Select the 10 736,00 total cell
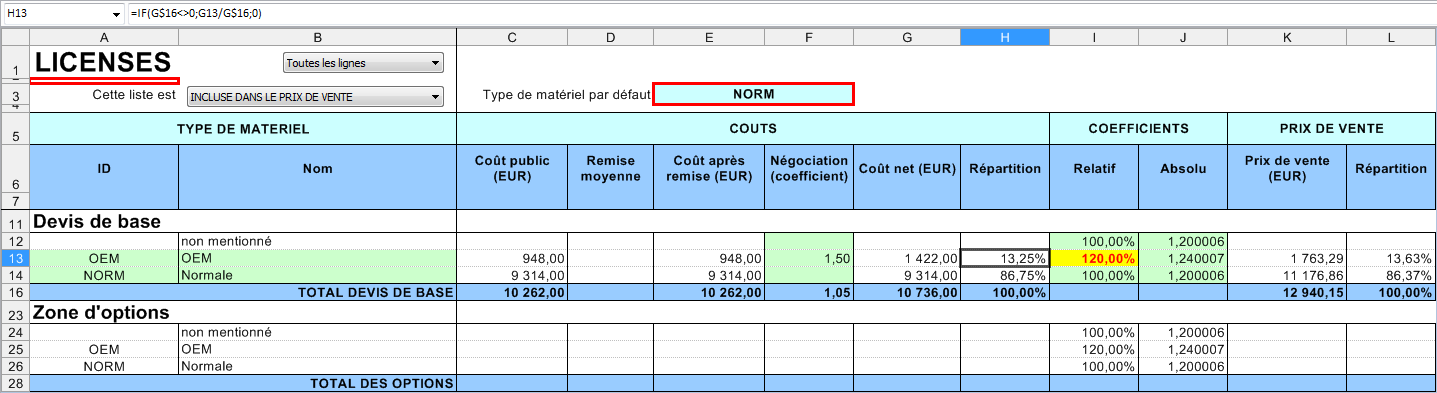1437x393 pixels. (x=906, y=293)
